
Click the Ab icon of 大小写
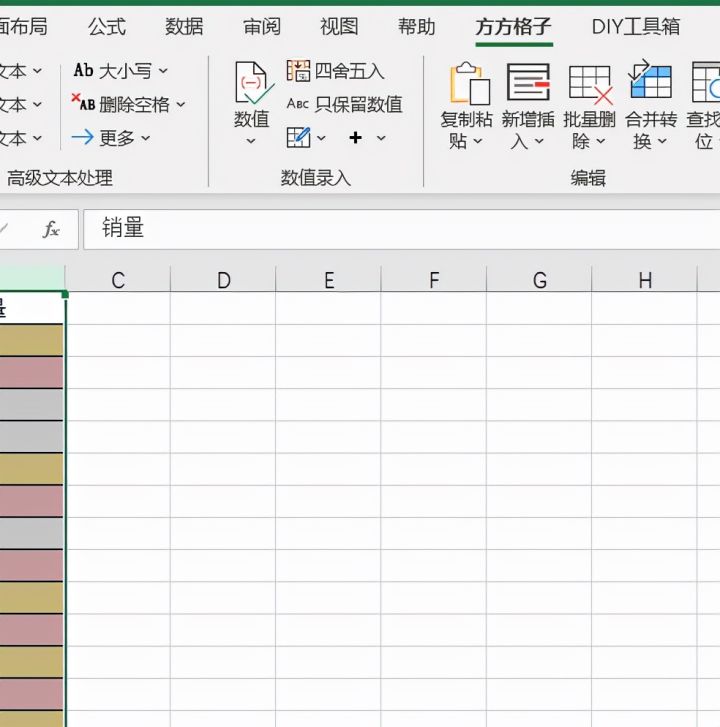pyautogui.click(x=83, y=70)
